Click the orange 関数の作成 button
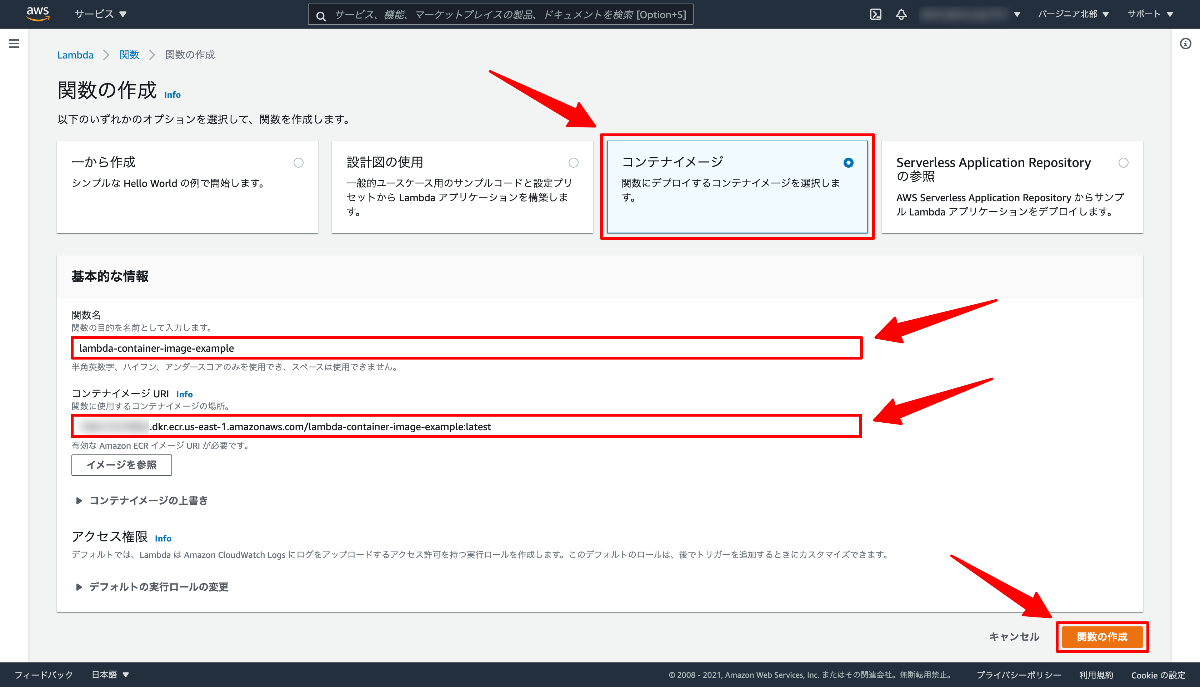This screenshot has width=1200, height=687. (x=1101, y=637)
